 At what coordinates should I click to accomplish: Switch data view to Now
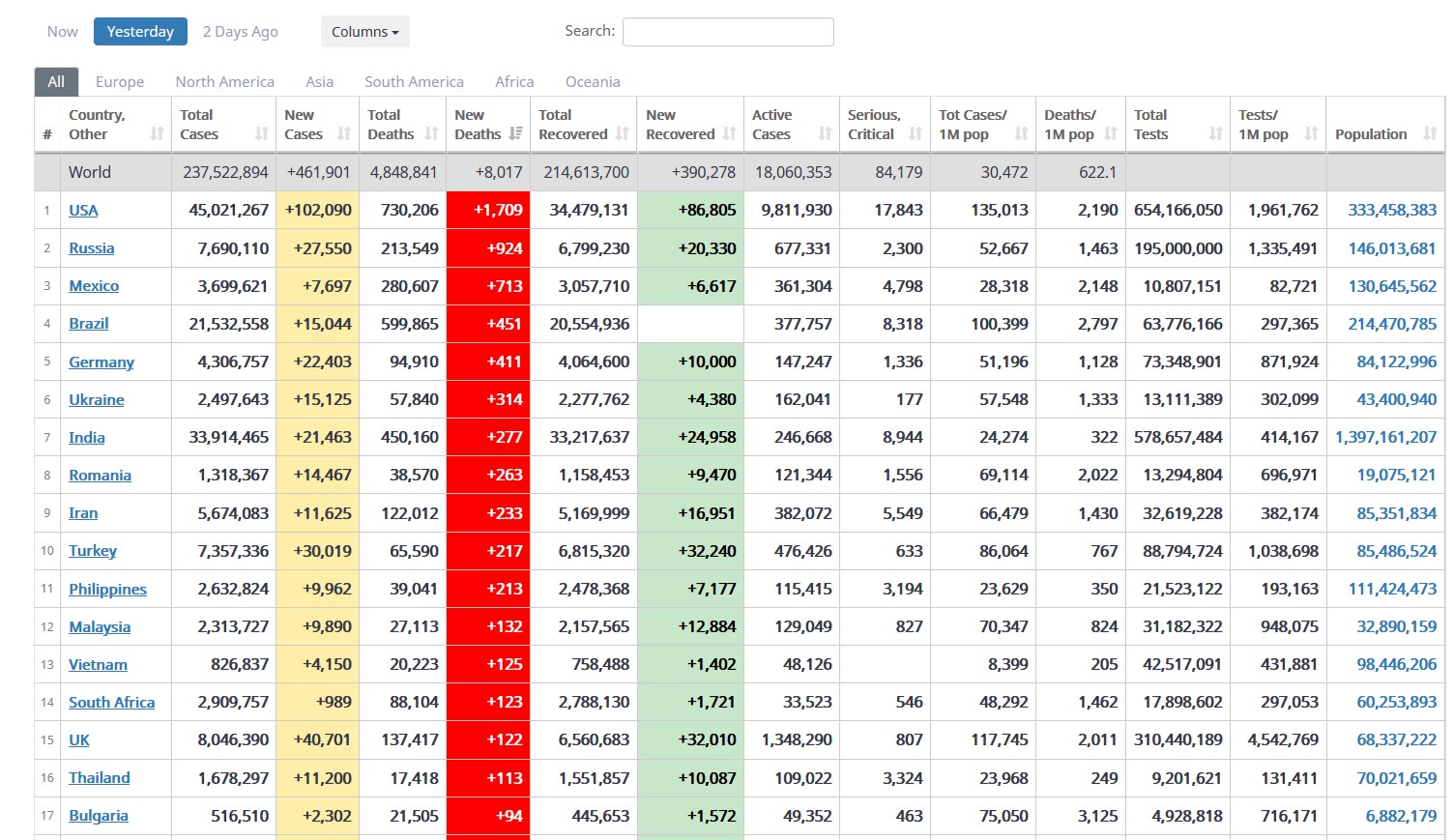tap(62, 32)
